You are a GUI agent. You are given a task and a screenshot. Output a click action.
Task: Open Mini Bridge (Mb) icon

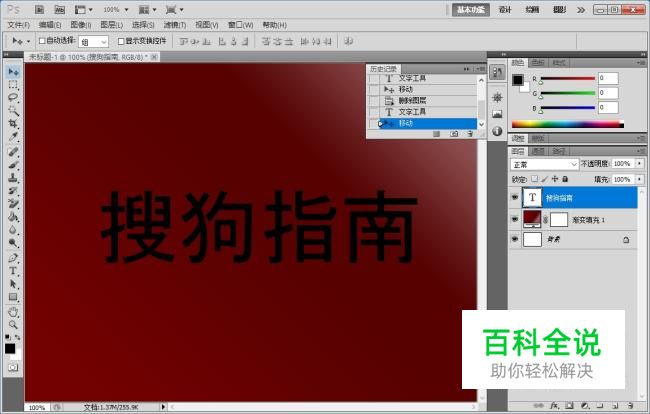tap(60, 10)
